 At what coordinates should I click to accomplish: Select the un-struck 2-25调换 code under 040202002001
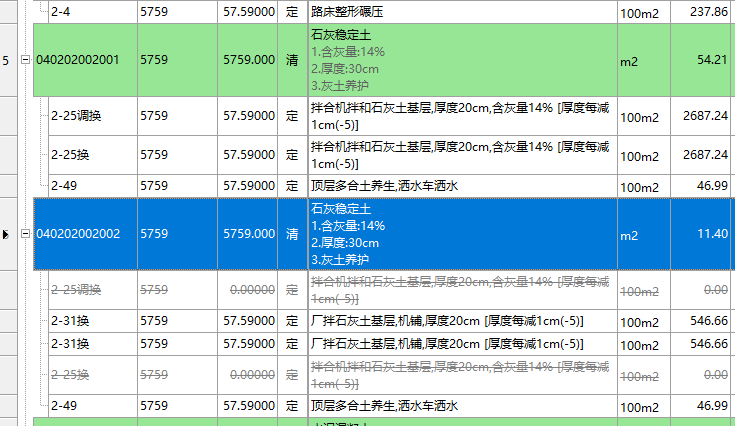pyautogui.click(x=76, y=116)
